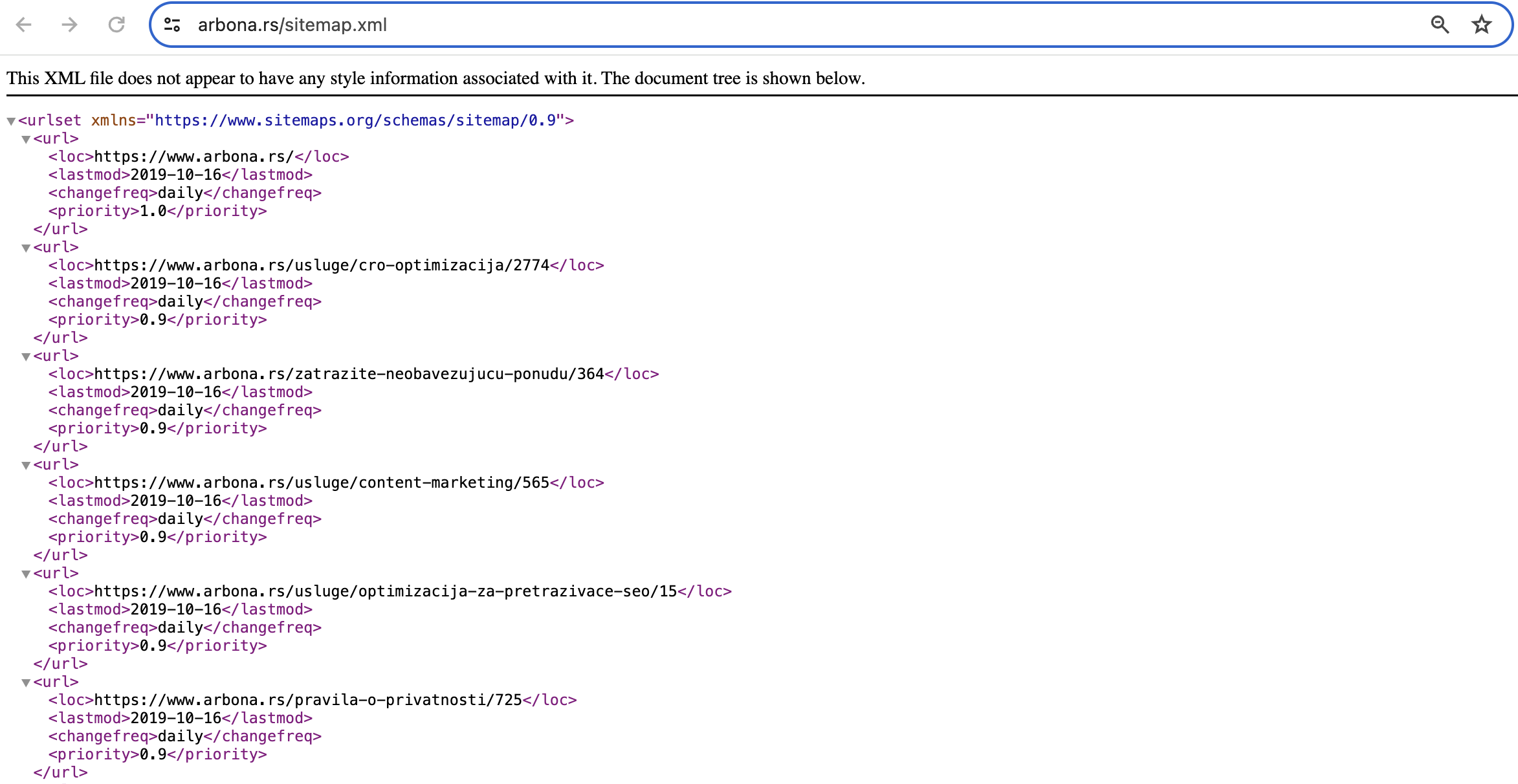The height and width of the screenshot is (784, 1518).
Task: Reload the sitemap page
Action: 116,25
